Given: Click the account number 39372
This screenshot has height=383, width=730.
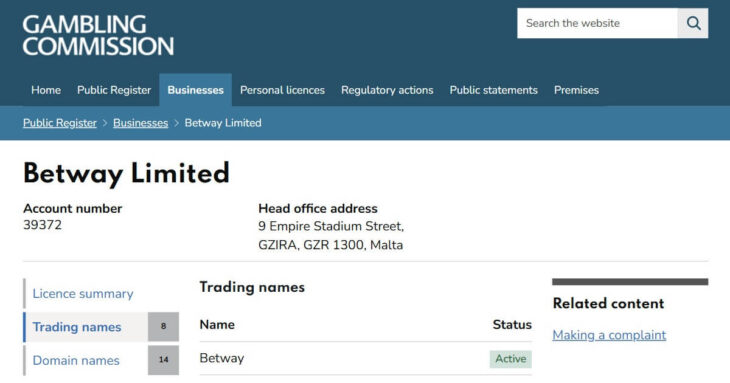Looking at the screenshot, I should click(42, 225).
